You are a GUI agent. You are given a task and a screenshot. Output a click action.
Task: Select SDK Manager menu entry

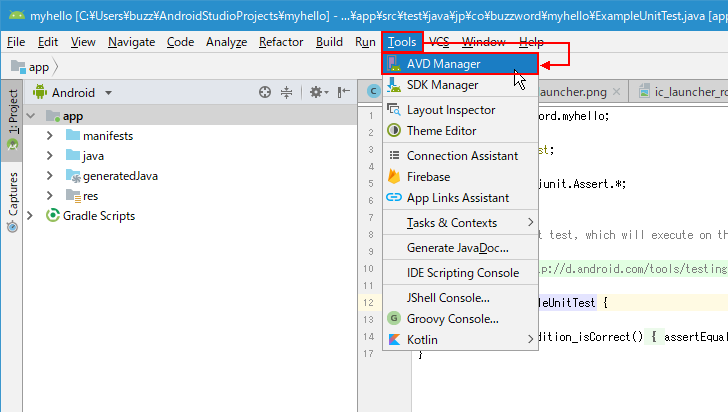[x=460, y=85]
